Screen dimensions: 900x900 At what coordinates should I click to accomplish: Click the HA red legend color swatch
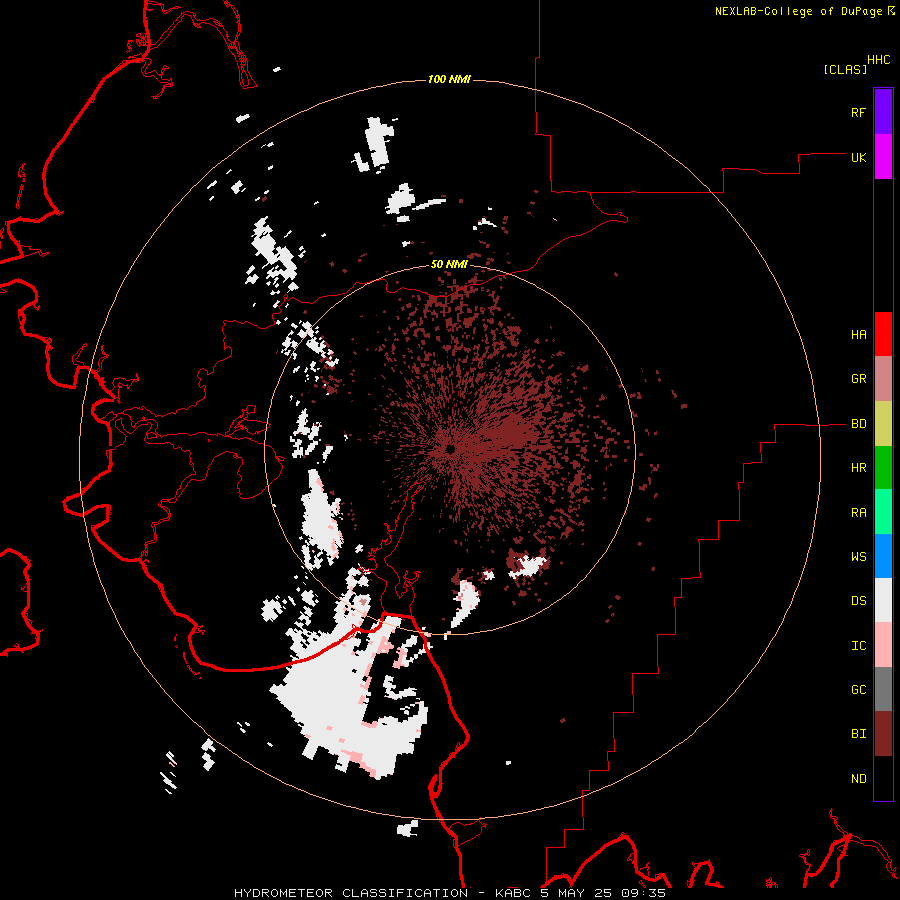point(883,334)
